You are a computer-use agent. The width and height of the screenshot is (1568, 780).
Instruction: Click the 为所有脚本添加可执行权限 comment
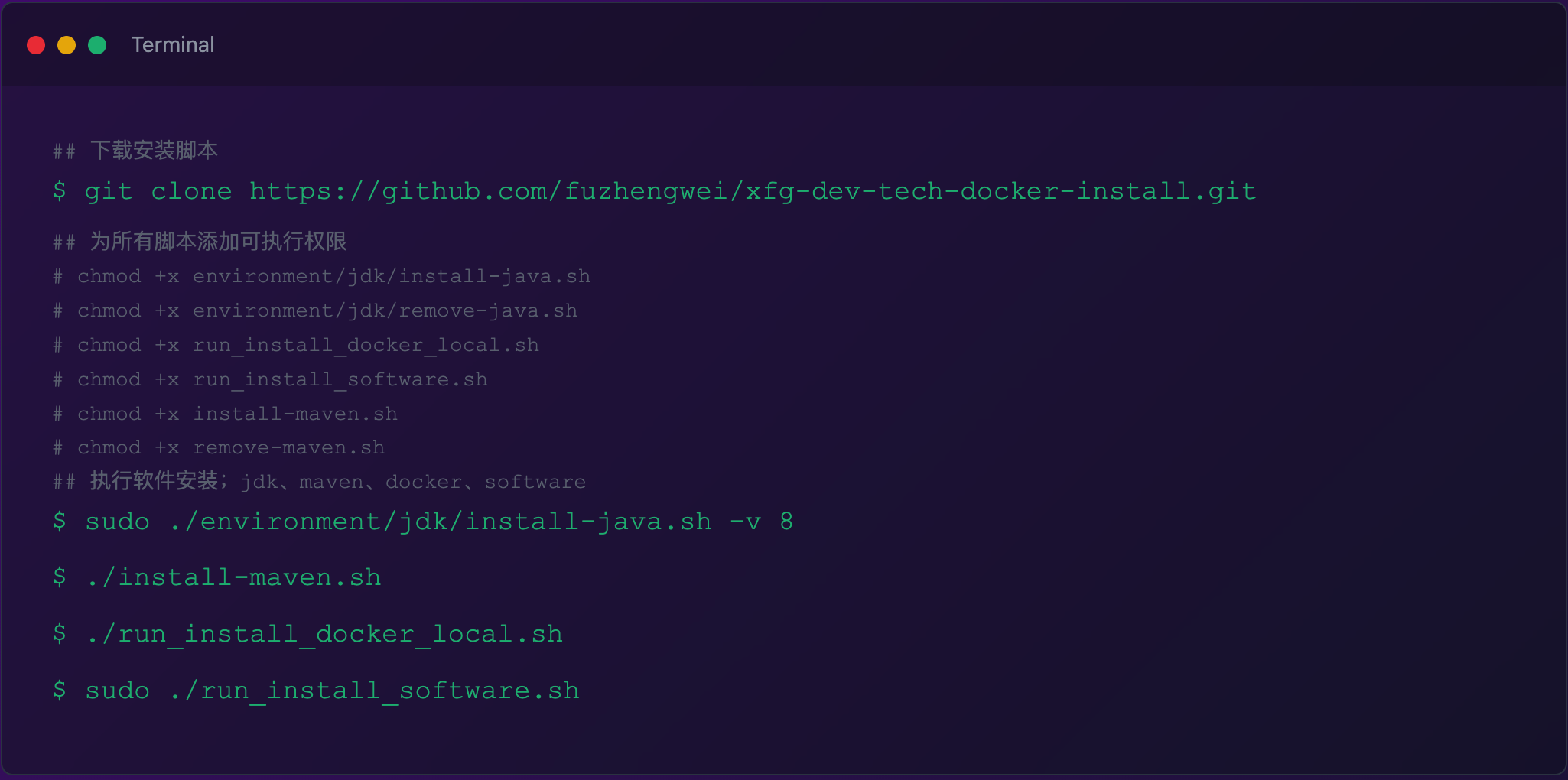pyautogui.click(x=200, y=242)
